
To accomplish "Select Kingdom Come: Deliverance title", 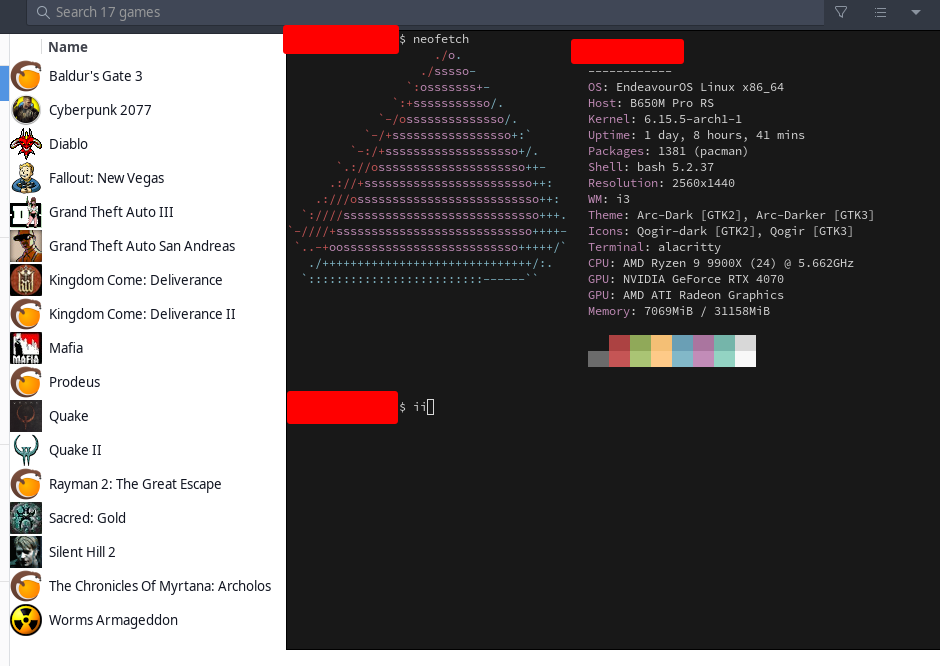I will point(135,280).
